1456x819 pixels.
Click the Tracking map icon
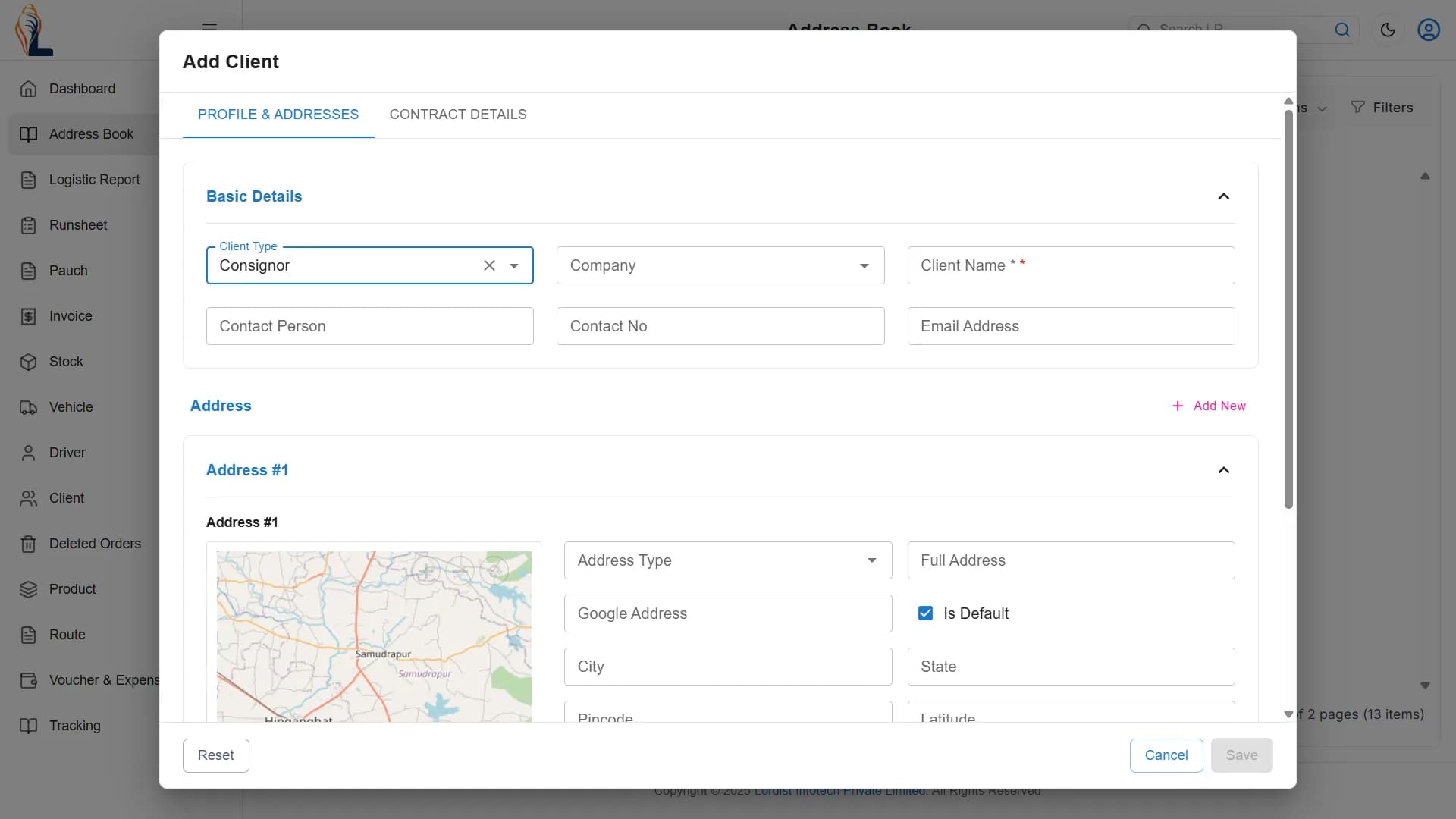(x=28, y=726)
